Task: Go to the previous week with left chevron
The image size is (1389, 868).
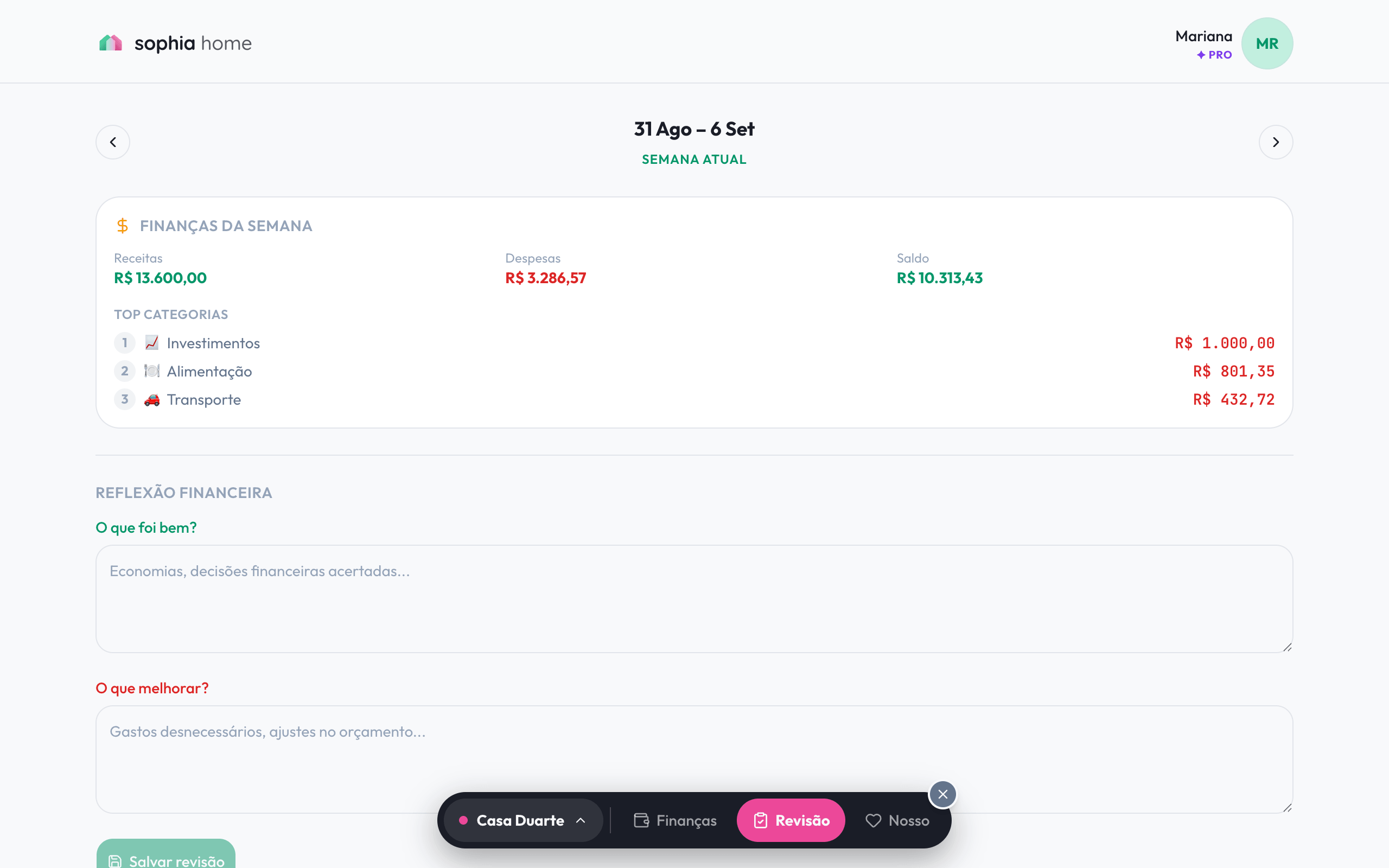Action: 112,142
